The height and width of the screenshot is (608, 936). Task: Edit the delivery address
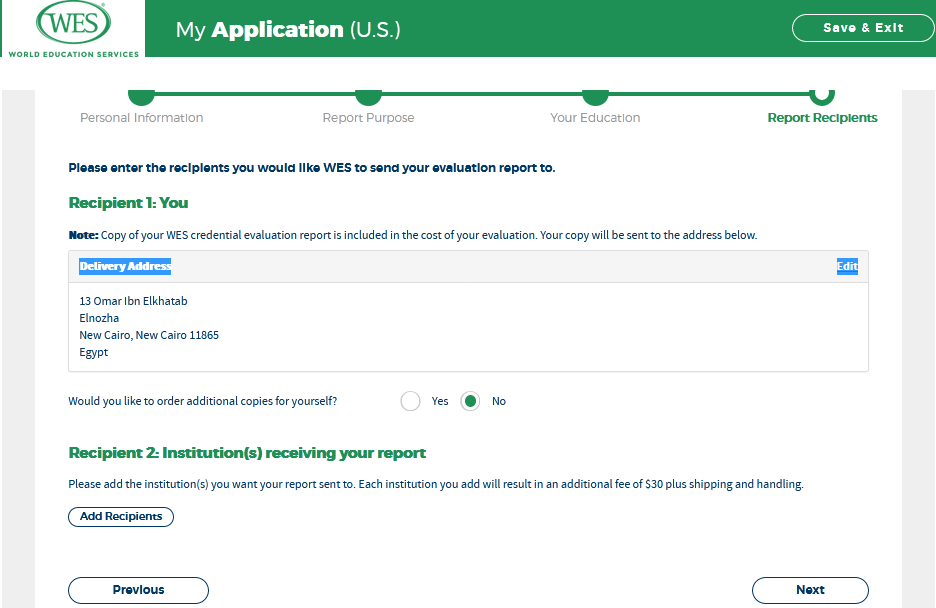point(847,266)
